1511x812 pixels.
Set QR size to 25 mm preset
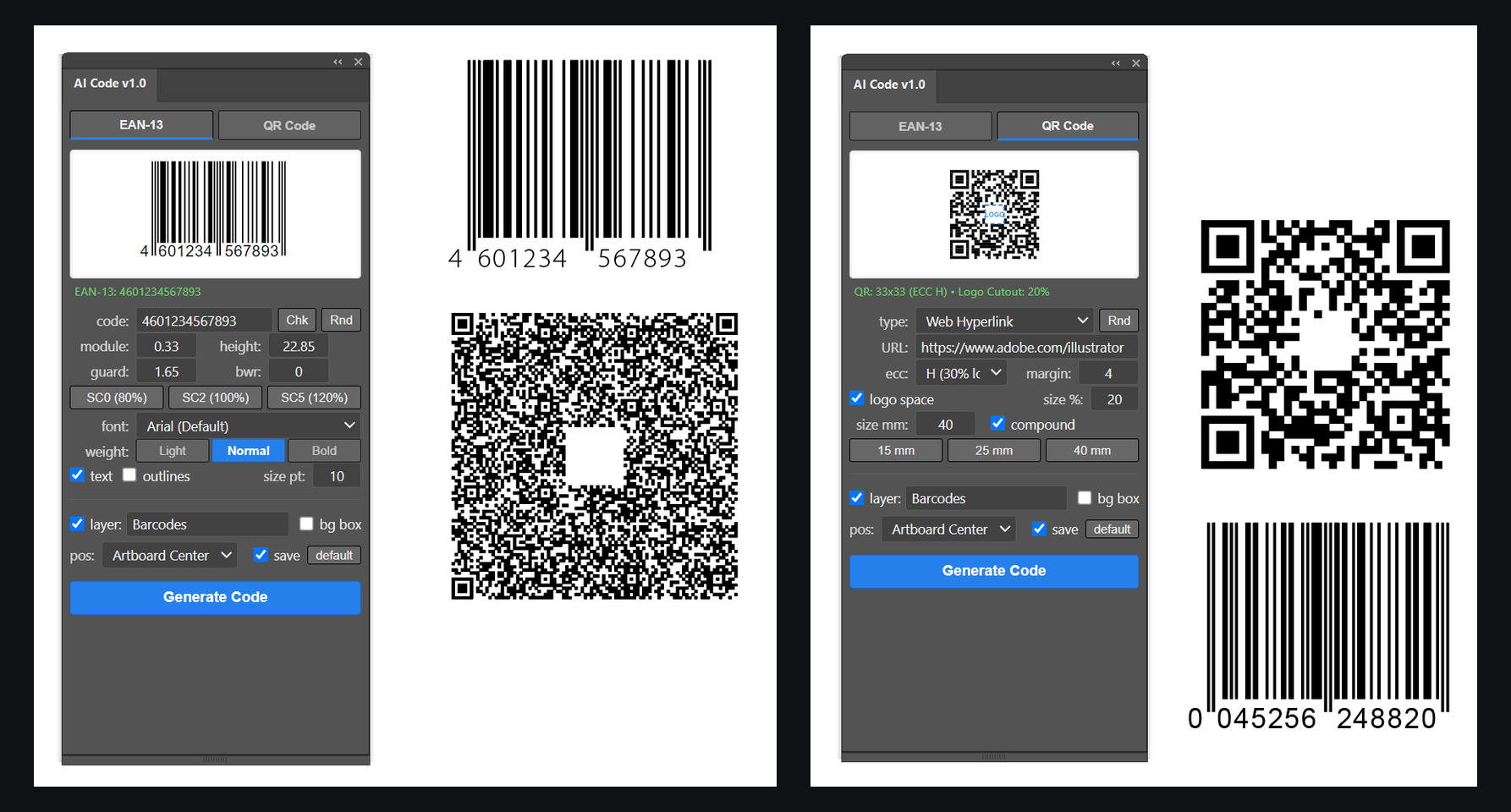click(994, 450)
